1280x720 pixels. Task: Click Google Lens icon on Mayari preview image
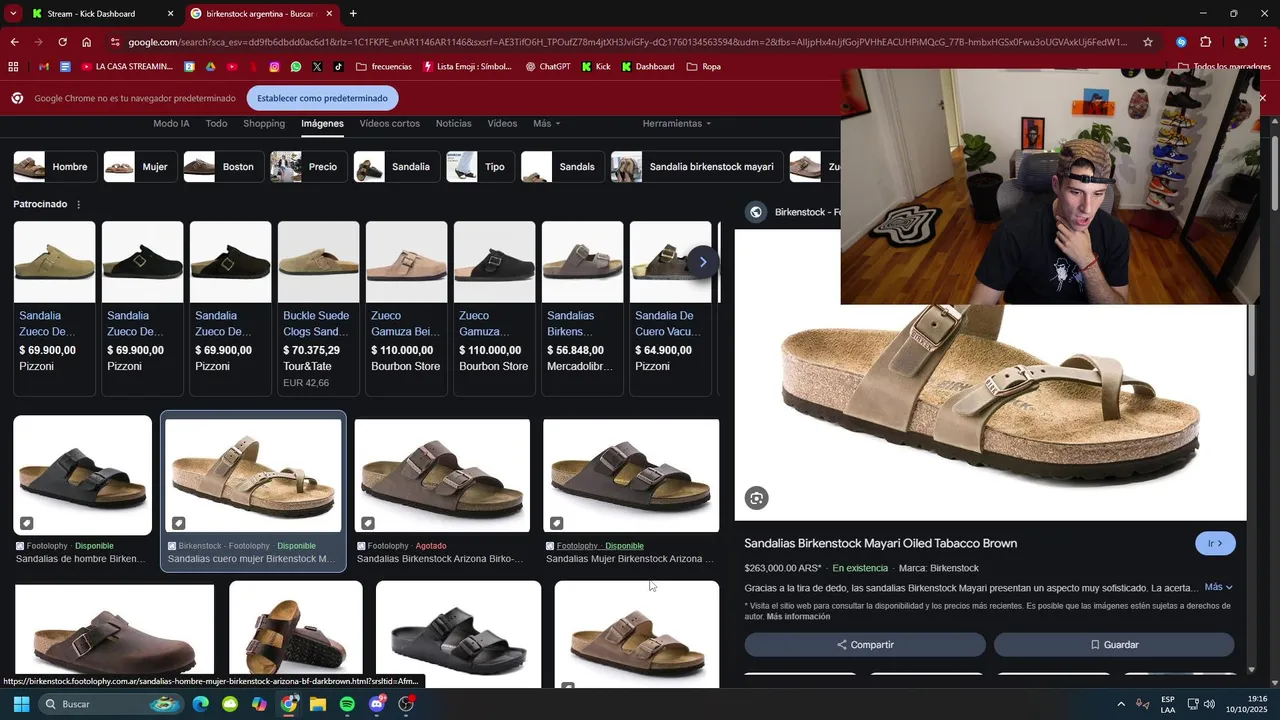tap(756, 498)
